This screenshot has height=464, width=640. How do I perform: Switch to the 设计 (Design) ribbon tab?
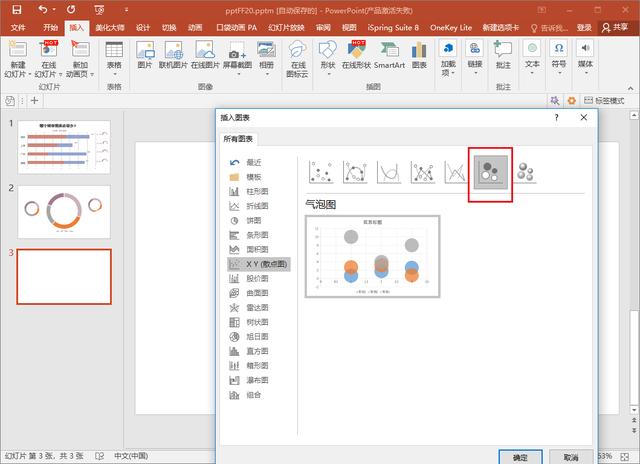point(143,28)
